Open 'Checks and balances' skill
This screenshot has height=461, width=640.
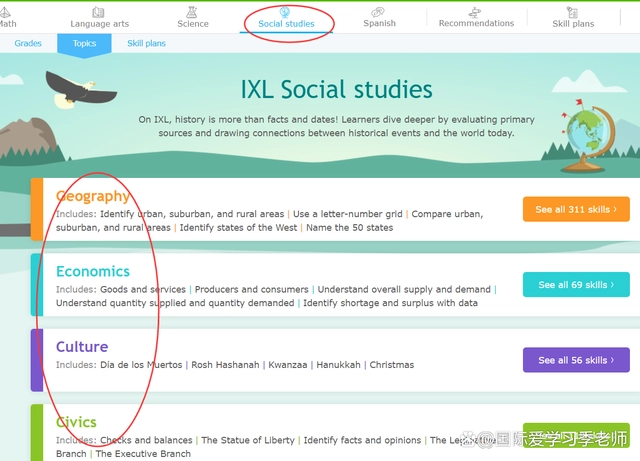point(146,440)
